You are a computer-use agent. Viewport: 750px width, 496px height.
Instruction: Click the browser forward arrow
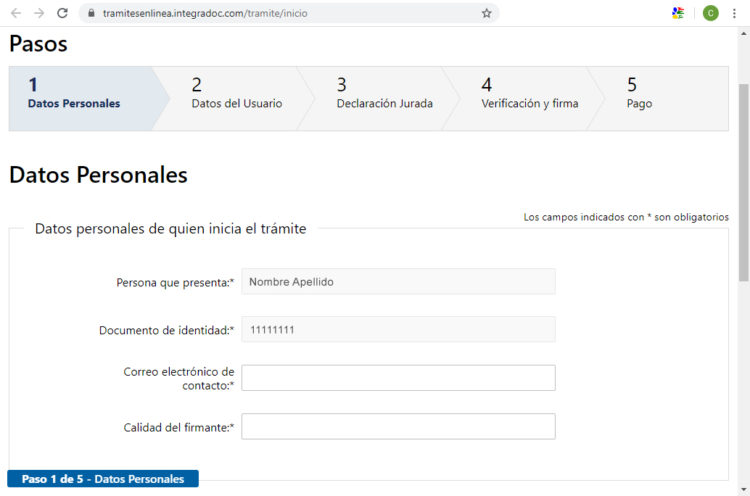pos(39,13)
